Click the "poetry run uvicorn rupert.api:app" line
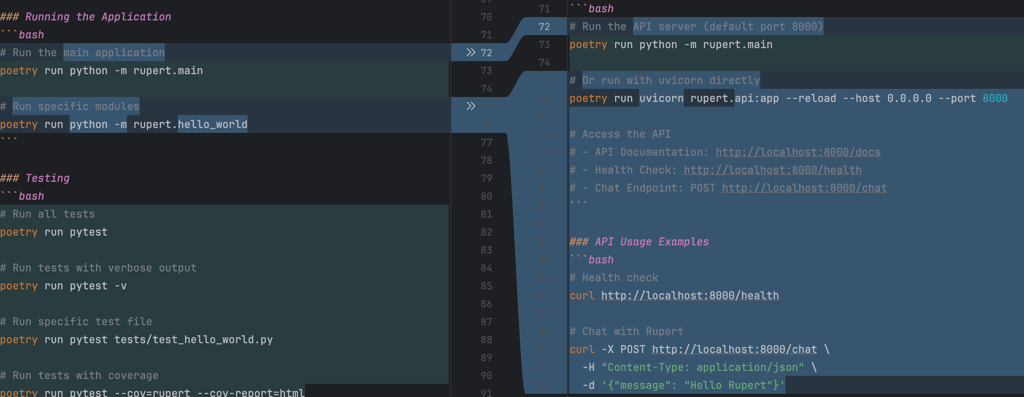The width and height of the screenshot is (1024, 397). tap(788, 99)
